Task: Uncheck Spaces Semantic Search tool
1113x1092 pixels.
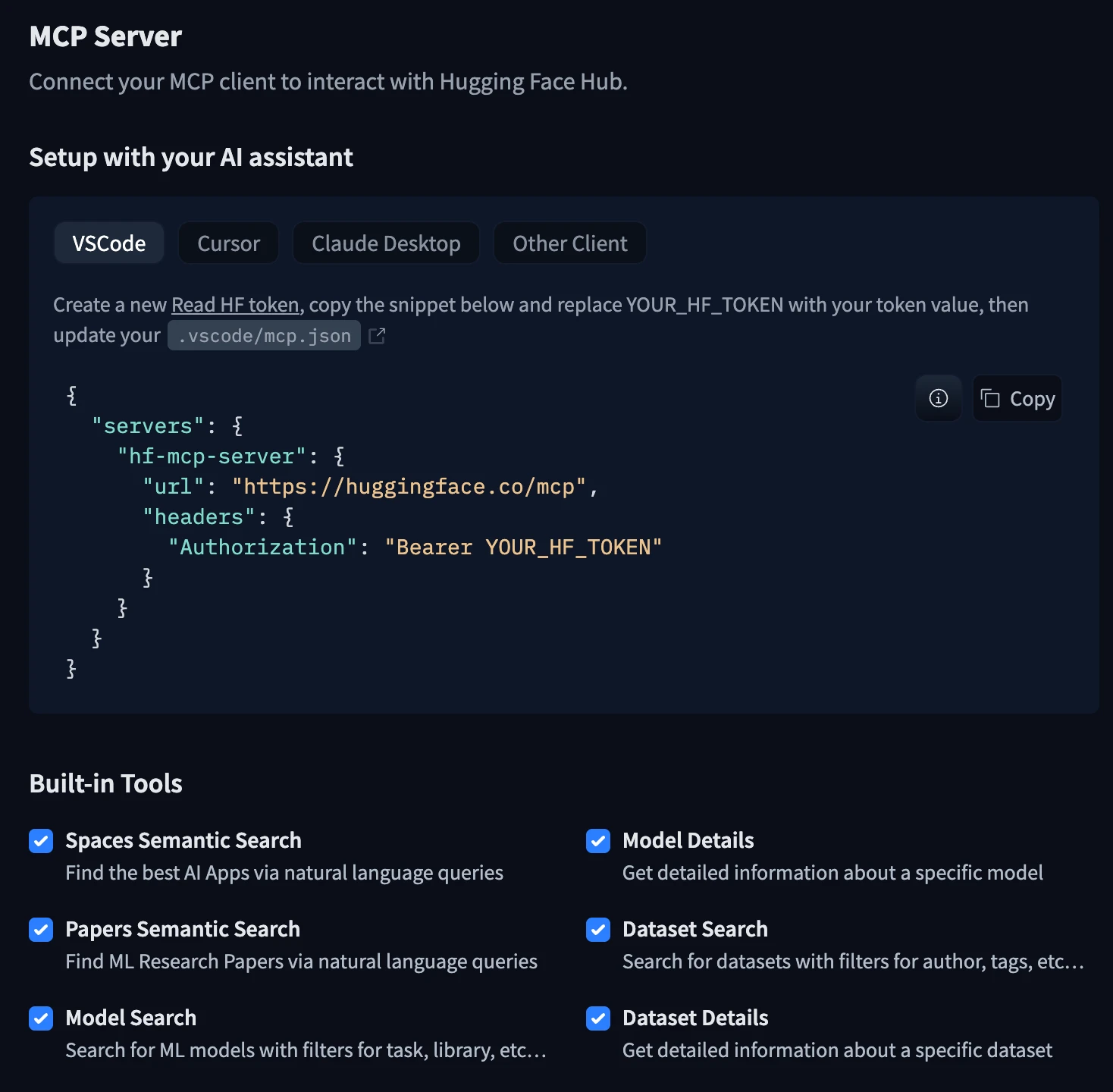Action: (x=41, y=841)
